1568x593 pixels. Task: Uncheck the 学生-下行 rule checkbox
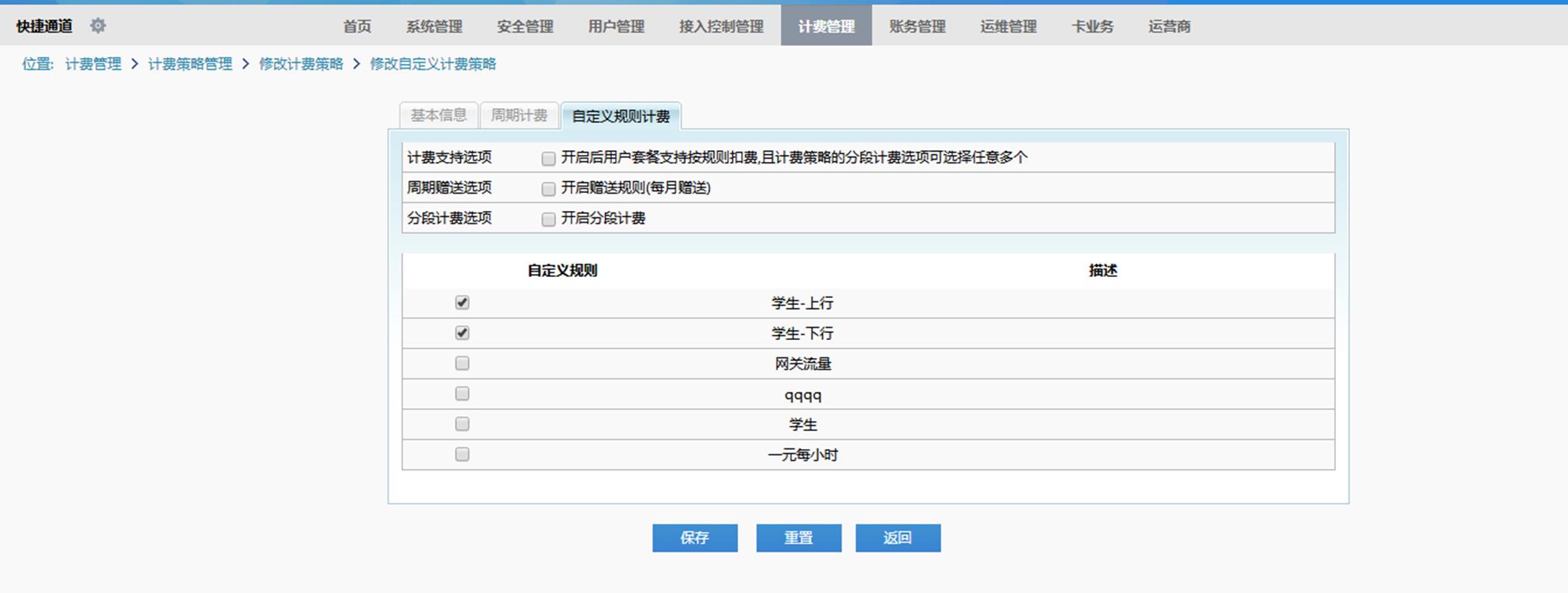click(462, 333)
